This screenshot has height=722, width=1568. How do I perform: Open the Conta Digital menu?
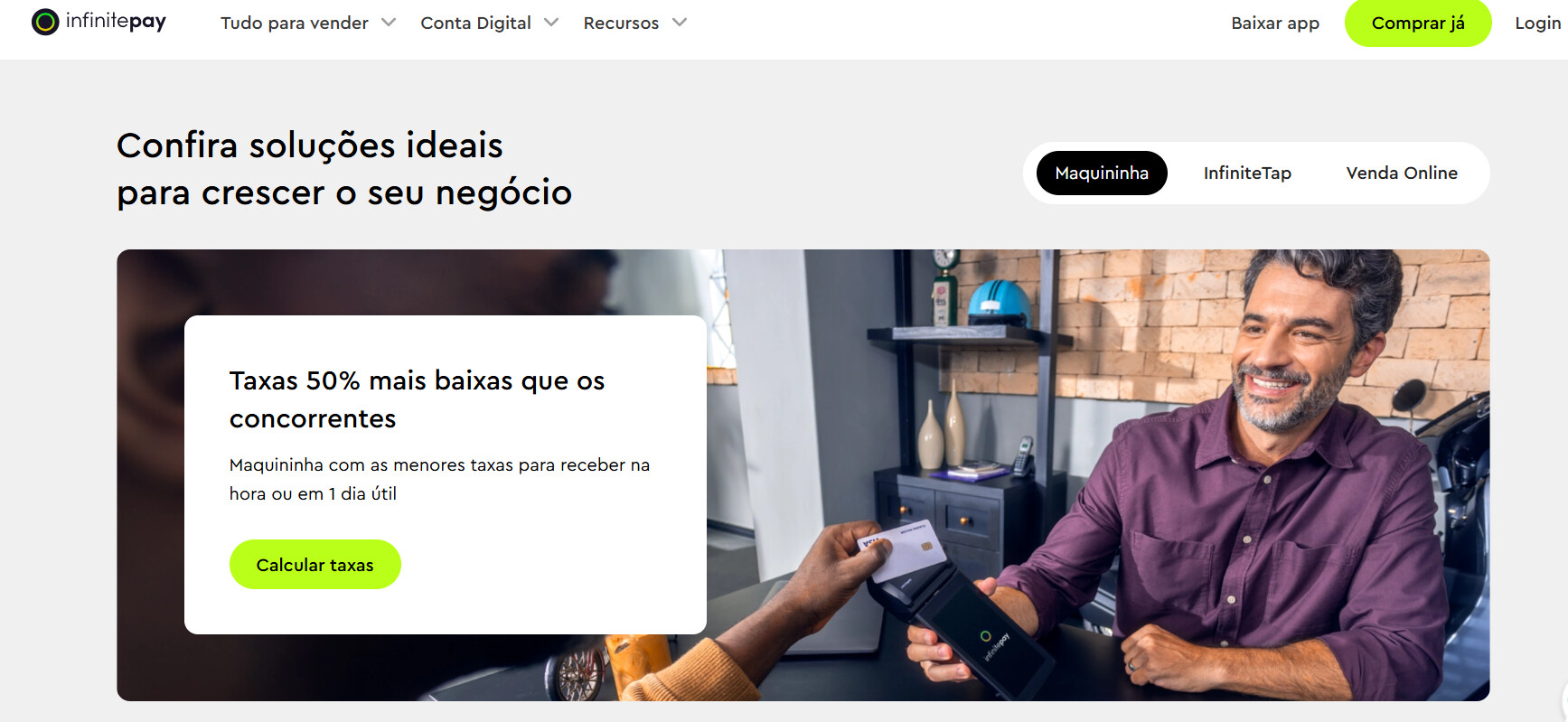pos(475,23)
